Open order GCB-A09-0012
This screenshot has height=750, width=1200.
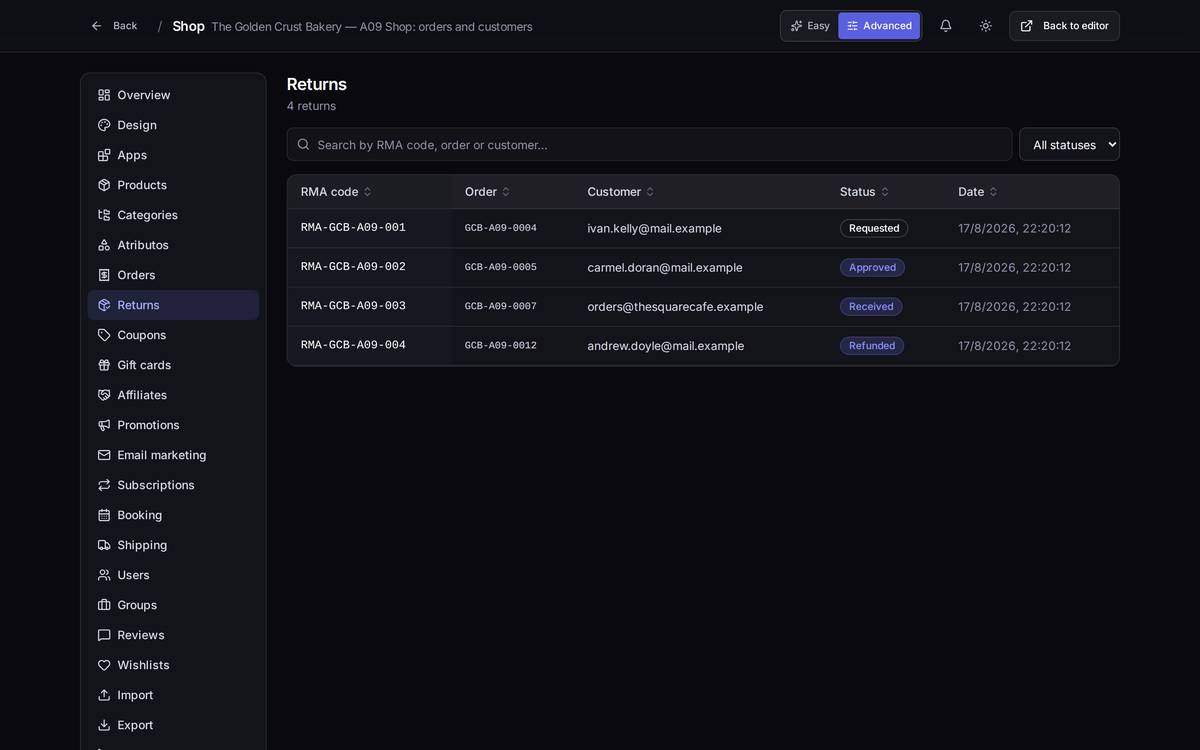[x=501, y=346]
